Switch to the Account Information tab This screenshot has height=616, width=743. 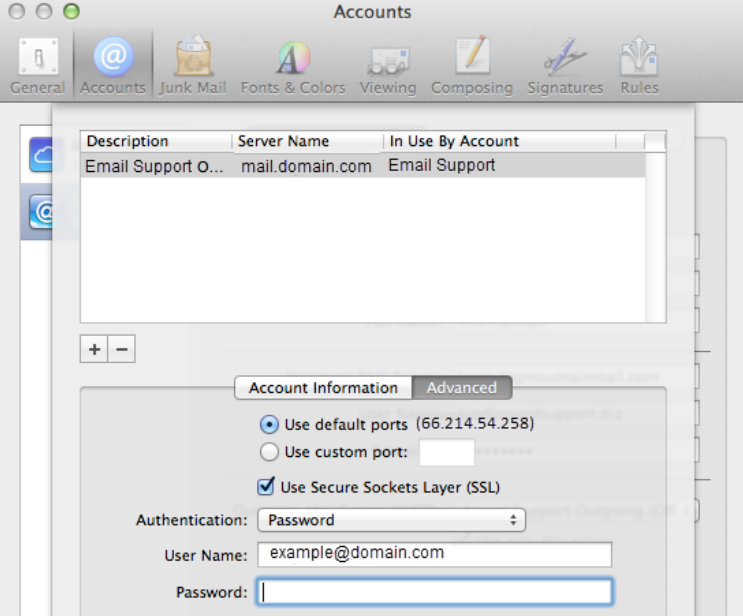(x=323, y=388)
